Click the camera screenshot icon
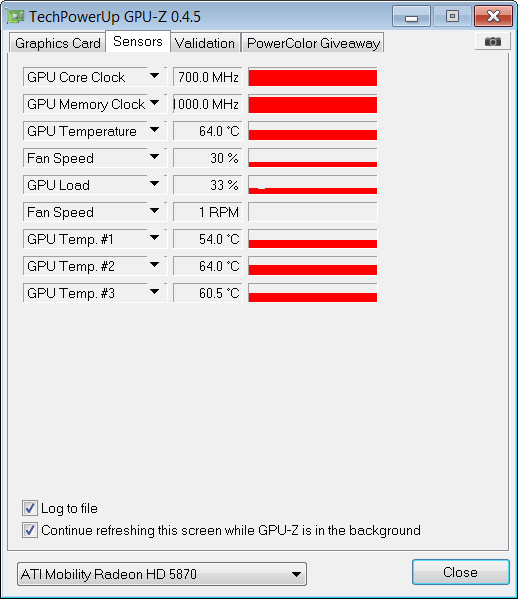 pyautogui.click(x=492, y=41)
